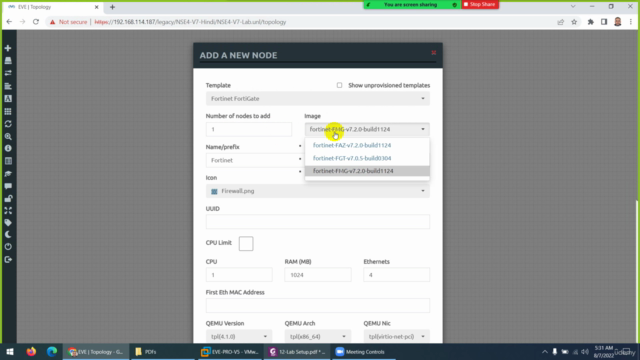Viewport: 640px width, 360px height.
Task: Click the tag icon in sidebar
Action: point(8,223)
